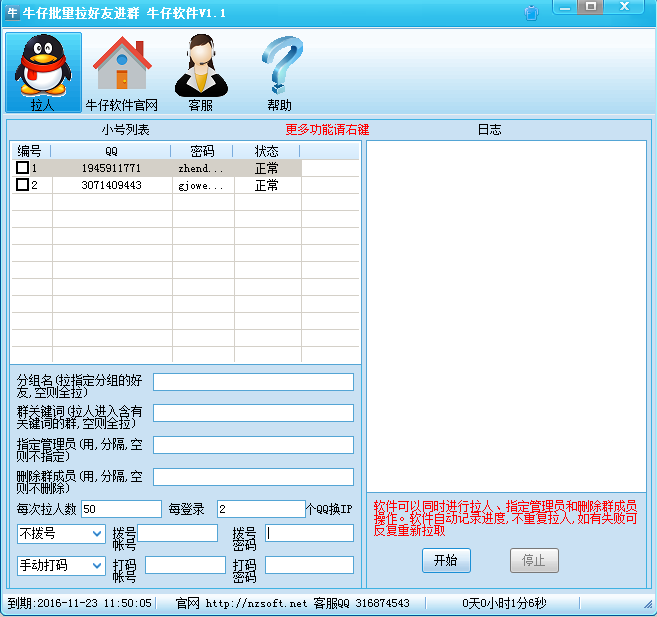The height and width of the screenshot is (617, 657).
Task: Click the 日志 heading label
Action: coord(489,129)
